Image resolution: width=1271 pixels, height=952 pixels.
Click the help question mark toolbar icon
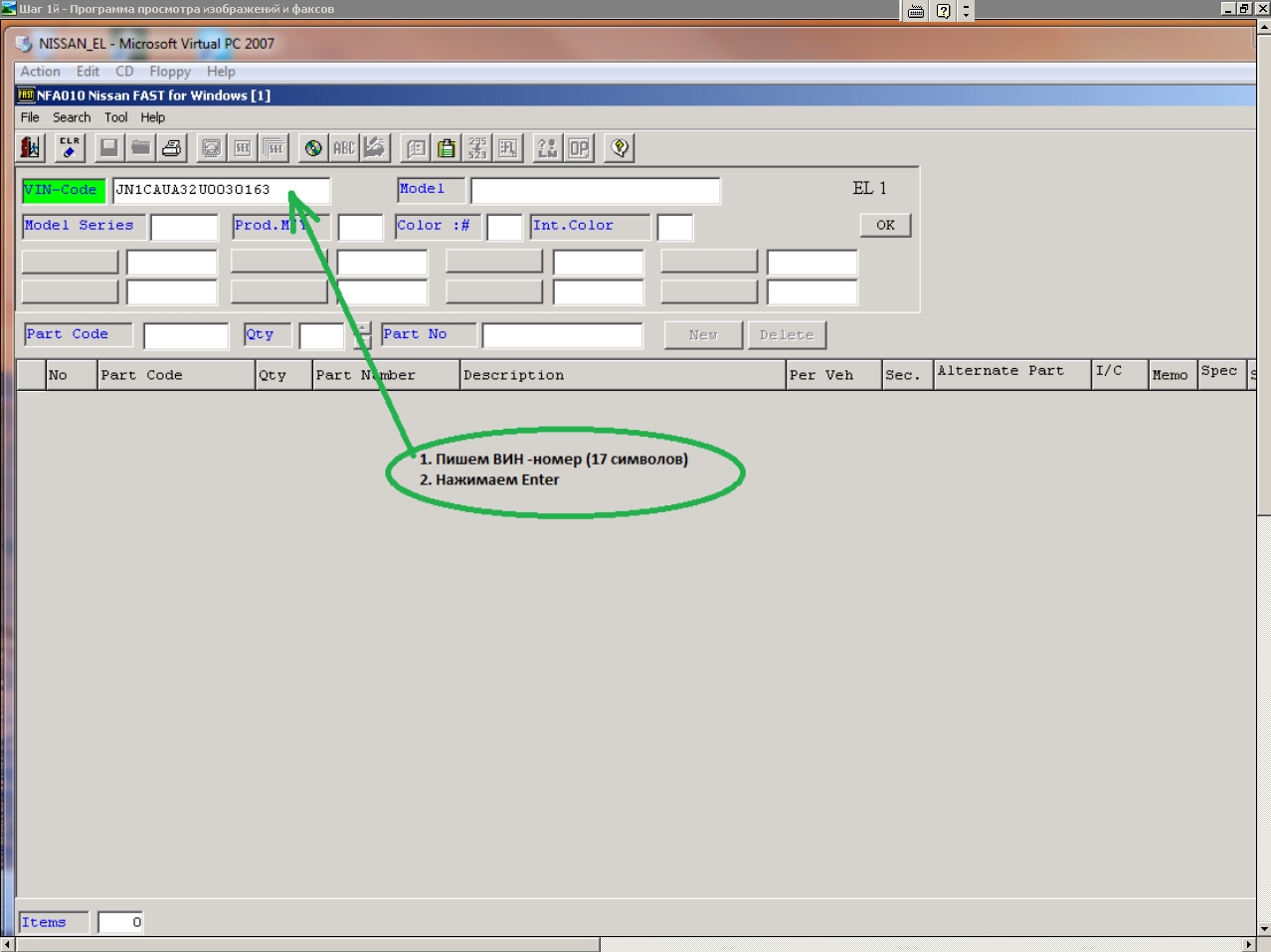(x=620, y=148)
